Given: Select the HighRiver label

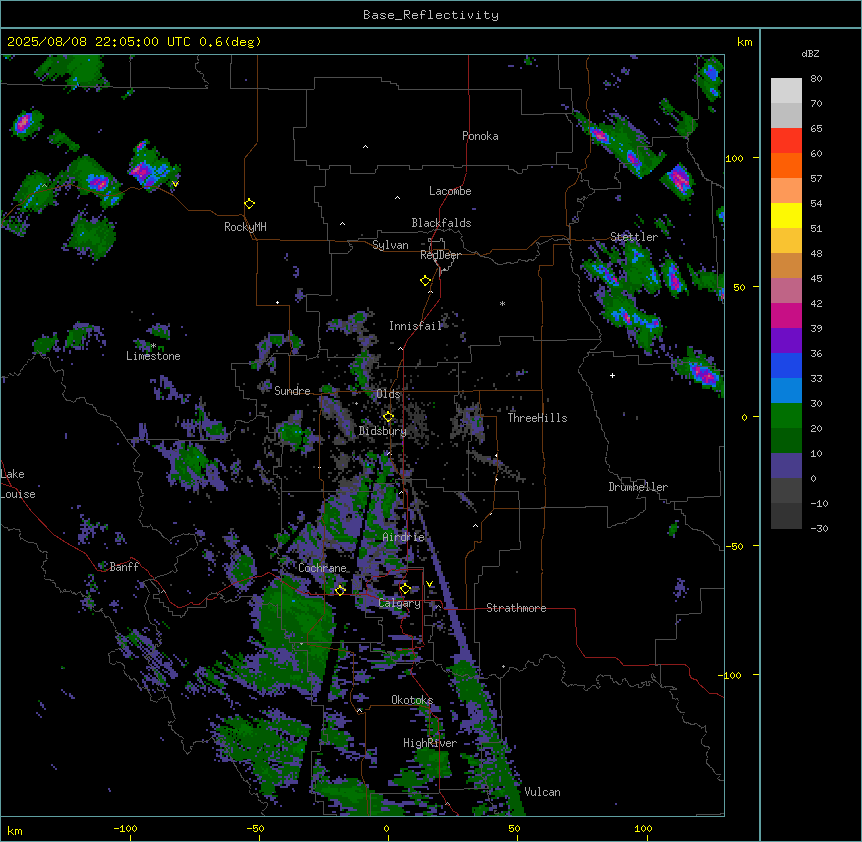Looking at the screenshot, I should [430, 743].
